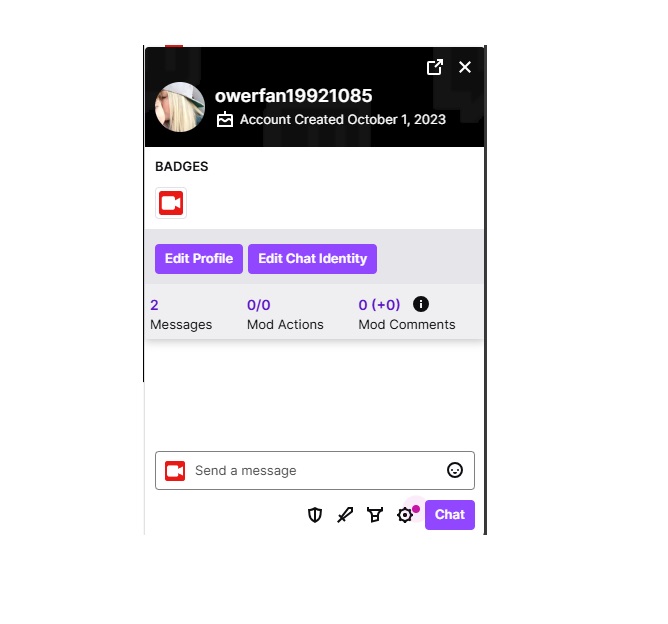668x624 pixels.
Task: Open the emote picker smiley
Action: pos(455,470)
